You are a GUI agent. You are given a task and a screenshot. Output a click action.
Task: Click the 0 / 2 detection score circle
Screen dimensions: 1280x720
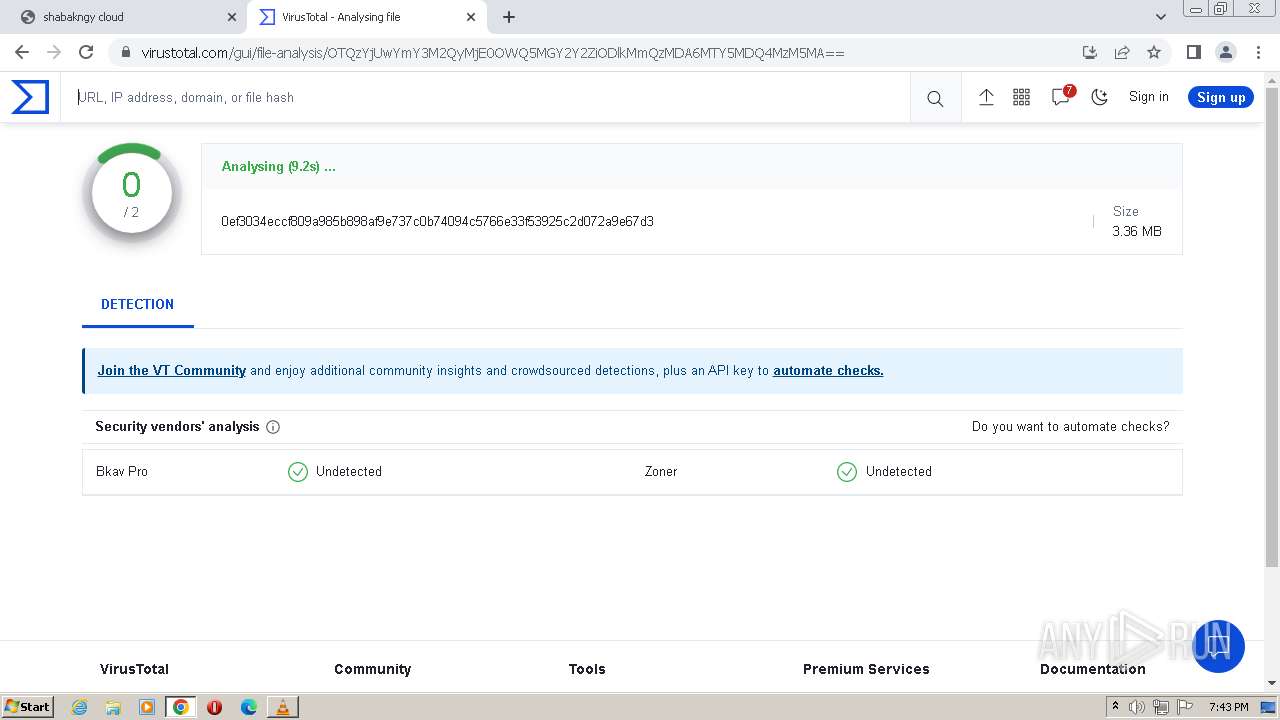click(131, 195)
